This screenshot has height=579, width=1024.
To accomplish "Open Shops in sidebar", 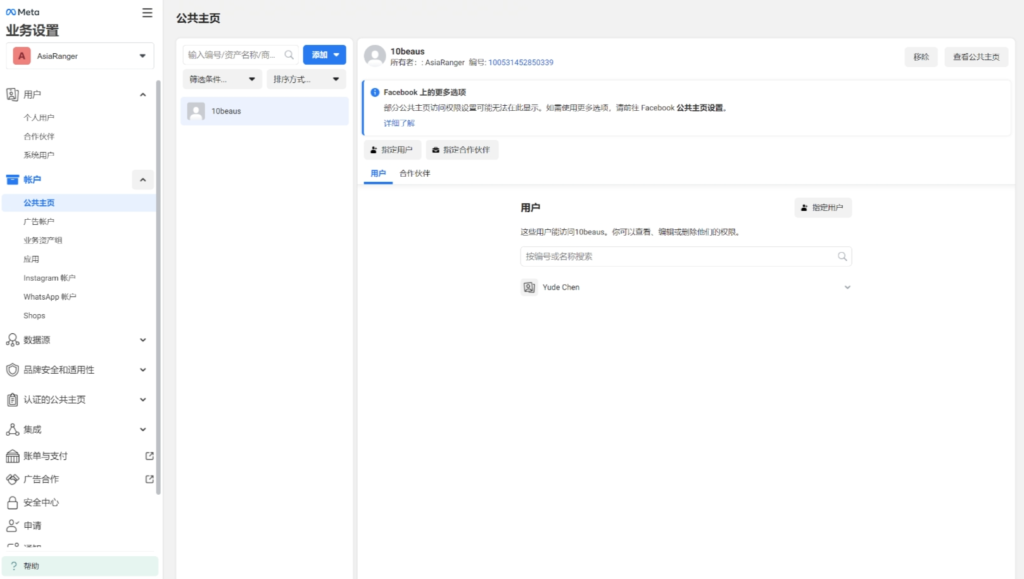I will click(35, 315).
